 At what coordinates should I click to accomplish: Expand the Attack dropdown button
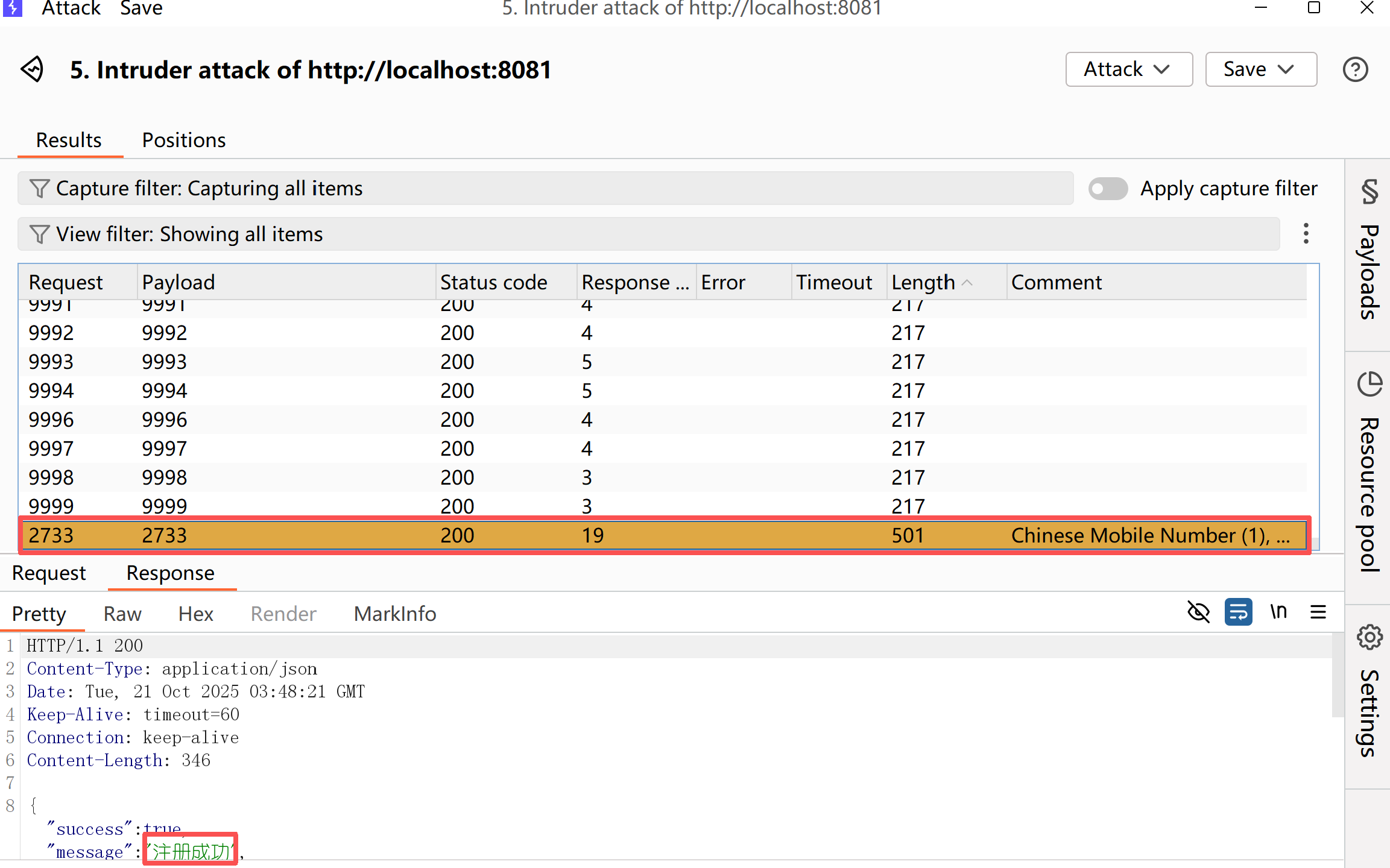(x=1128, y=69)
